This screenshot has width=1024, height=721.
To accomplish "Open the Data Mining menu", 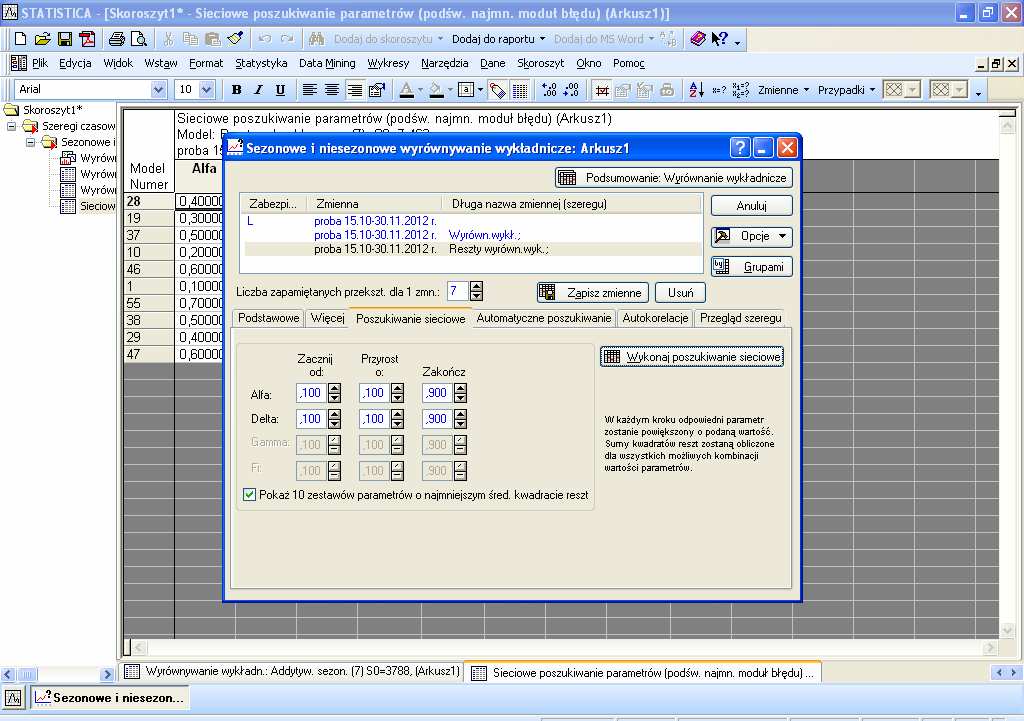I will 327,63.
